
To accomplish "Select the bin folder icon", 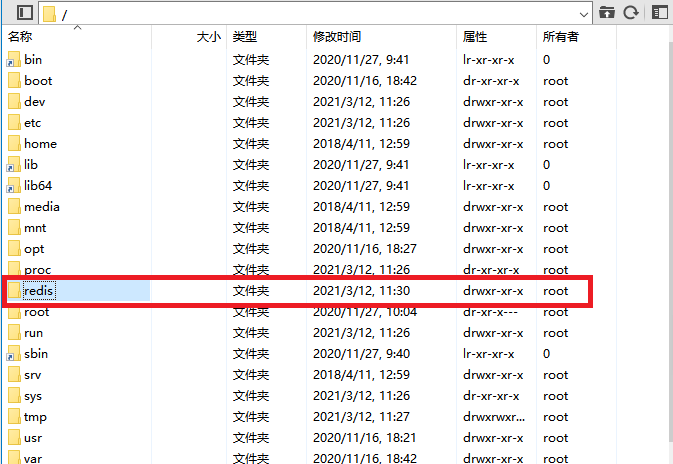I will tap(14, 60).
